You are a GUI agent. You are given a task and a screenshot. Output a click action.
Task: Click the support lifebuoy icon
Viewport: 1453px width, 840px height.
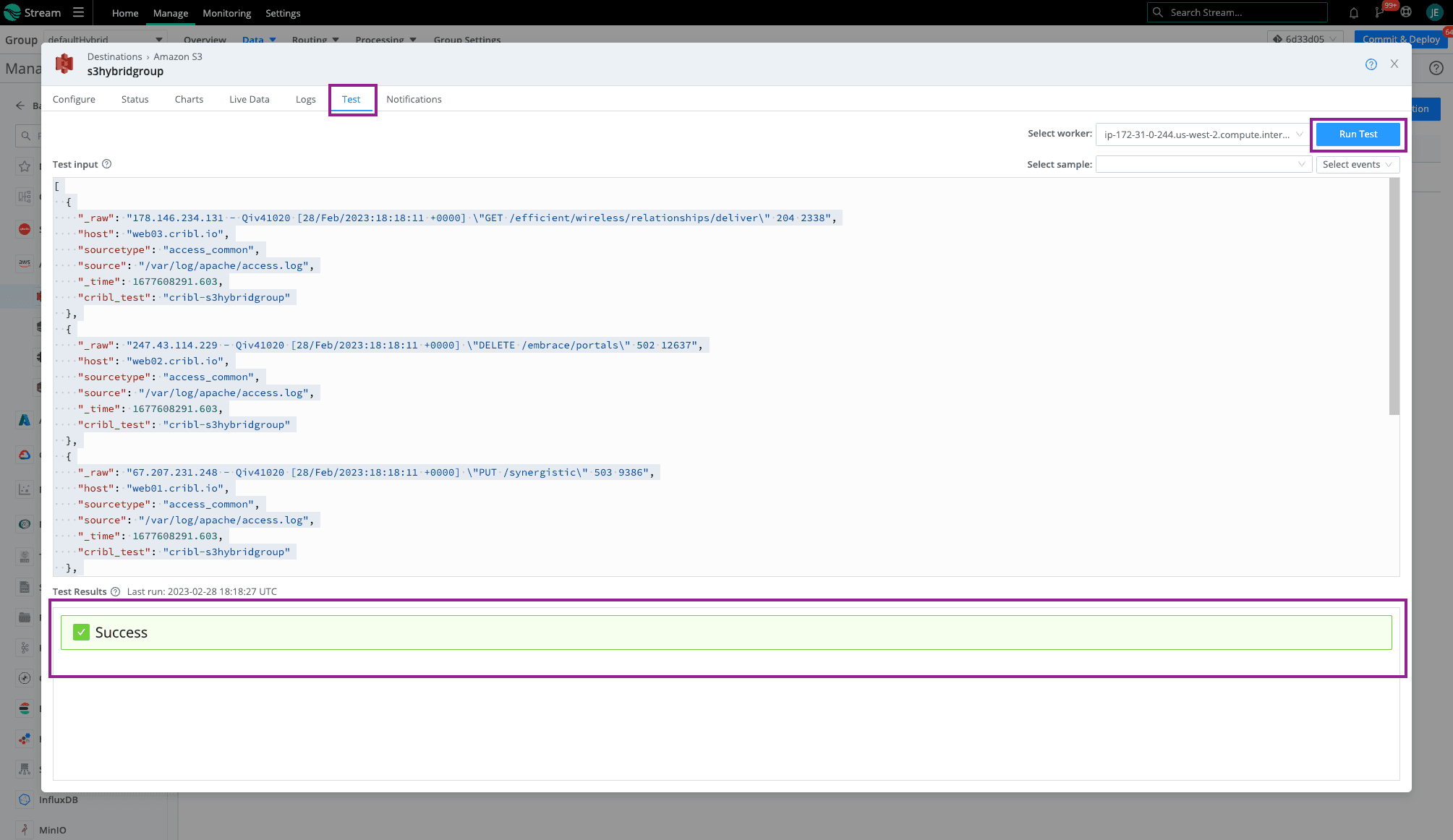click(x=1406, y=12)
